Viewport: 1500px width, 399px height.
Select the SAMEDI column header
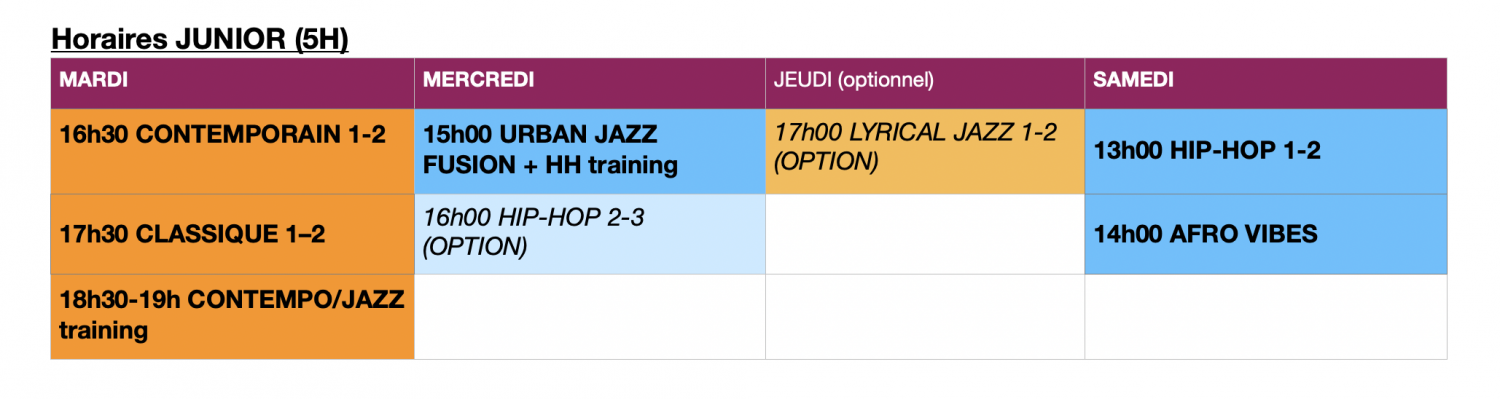coord(1266,83)
